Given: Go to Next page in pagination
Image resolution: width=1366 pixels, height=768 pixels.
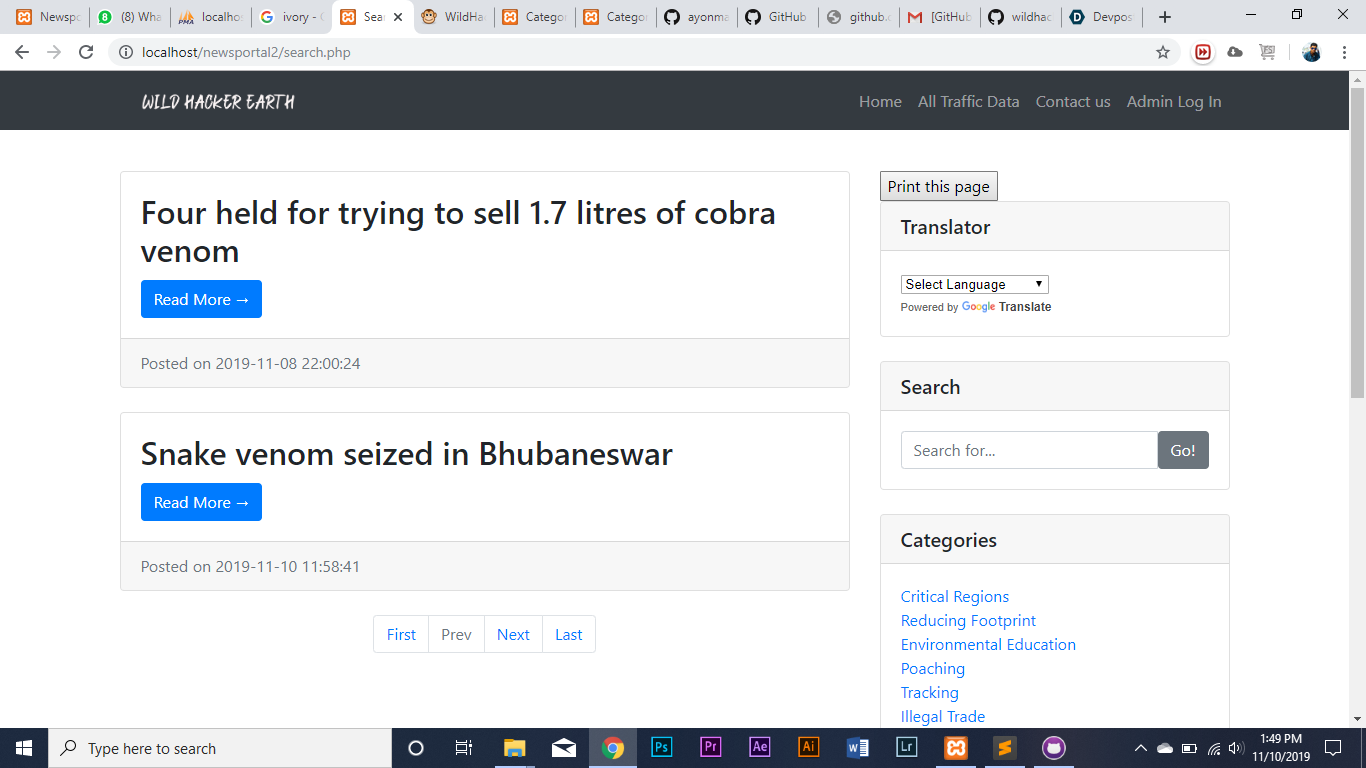Looking at the screenshot, I should (x=513, y=634).
